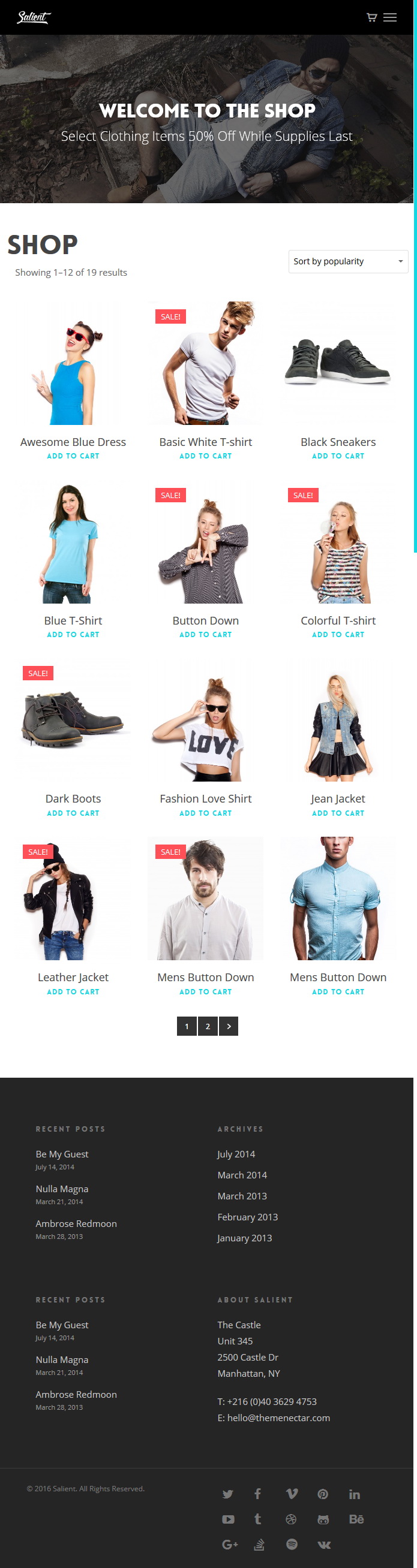The width and height of the screenshot is (417, 1568).
Task: Add Dark Boots to cart
Action: pos(73,813)
